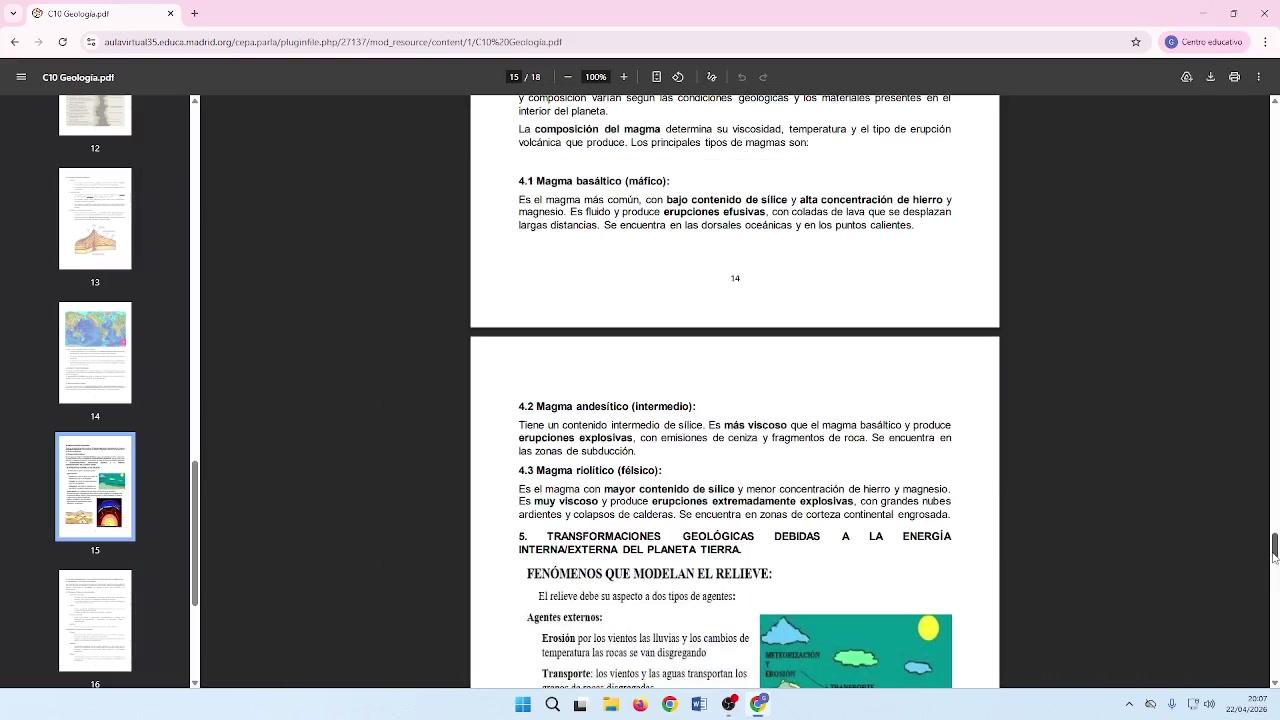Screen dimensions: 1280x720
Task: Click 'FENÓMENOS QUE MODELAN EL RELIEVE:' heading
Action: [649, 574]
